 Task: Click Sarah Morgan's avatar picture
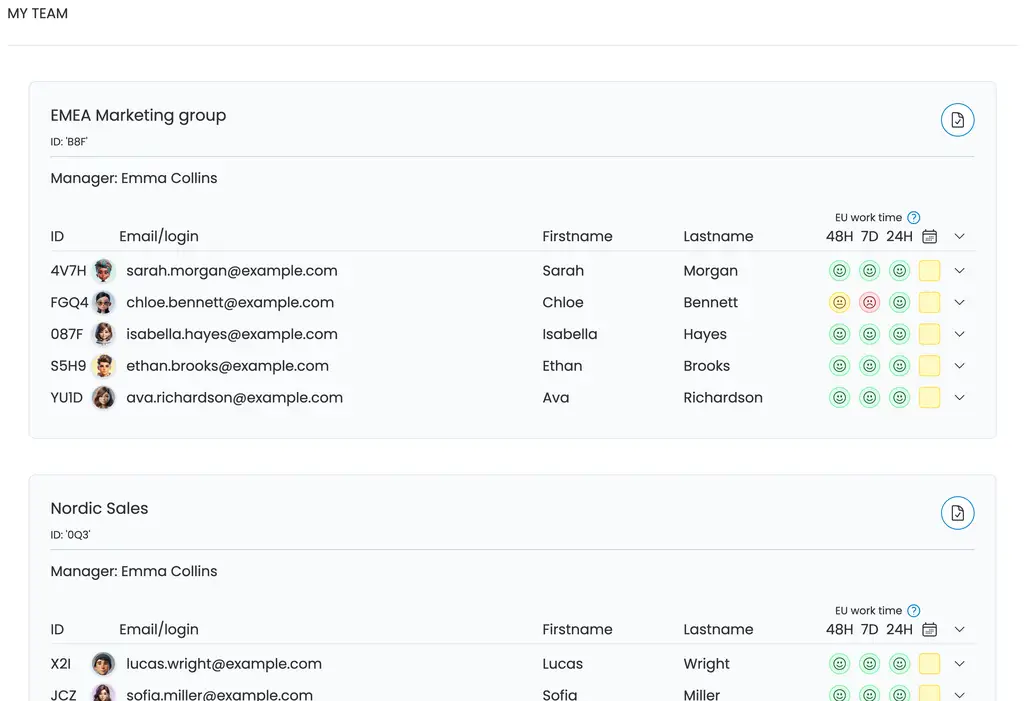point(104,271)
